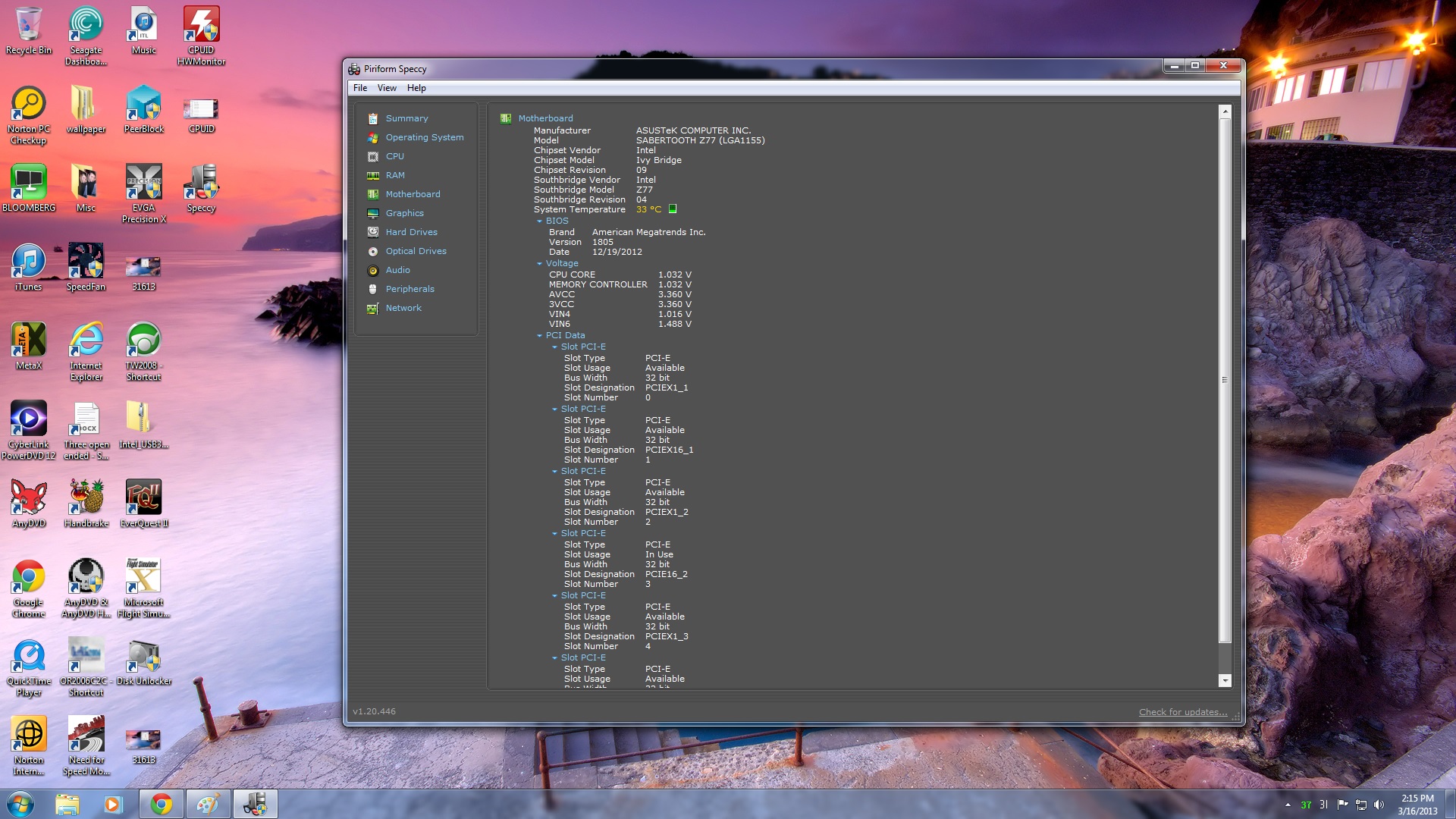Viewport: 1456px width, 819px height.
Task: Click the American Megatrends Inc. brand value
Action: coord(648,232)
